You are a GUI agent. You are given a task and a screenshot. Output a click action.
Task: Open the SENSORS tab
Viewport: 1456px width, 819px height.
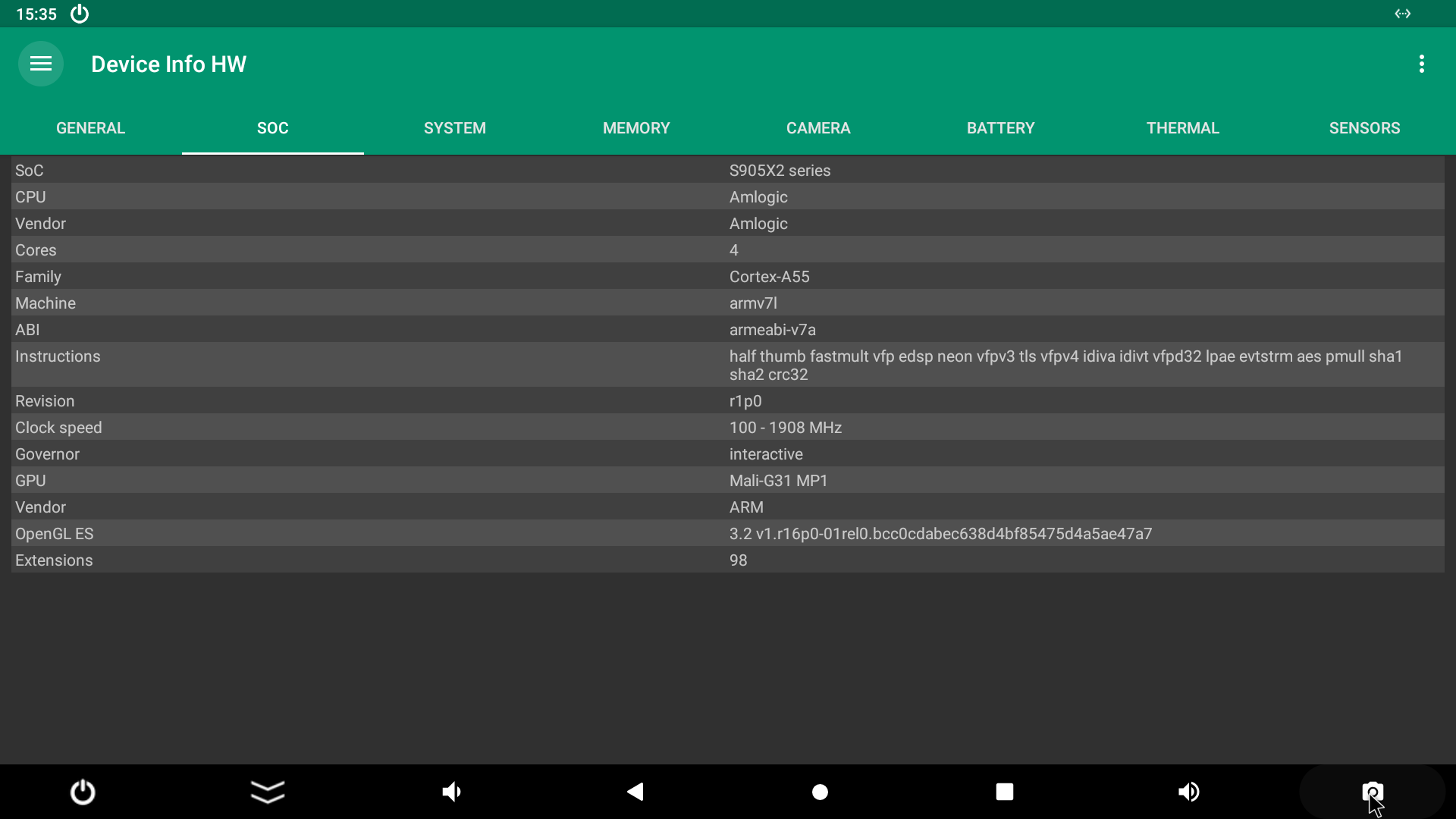pos(1364,128)
